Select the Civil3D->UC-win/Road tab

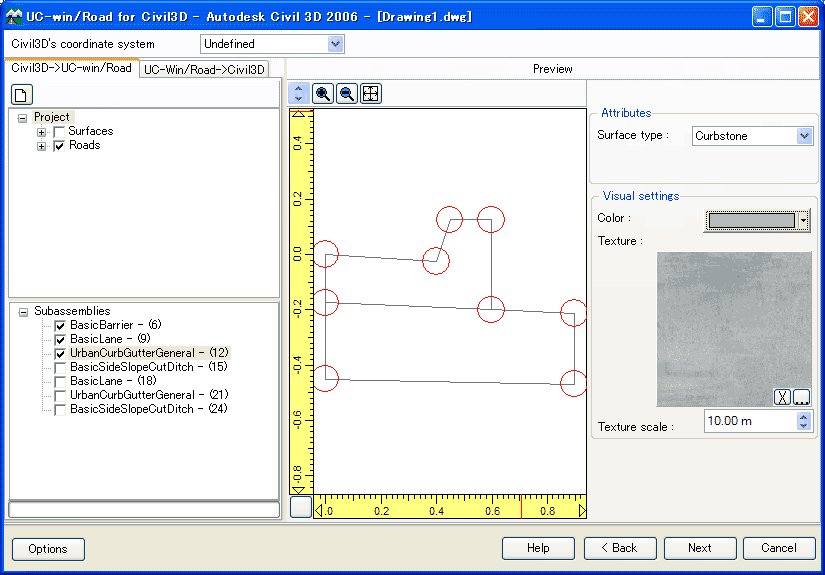coord(71,68)
